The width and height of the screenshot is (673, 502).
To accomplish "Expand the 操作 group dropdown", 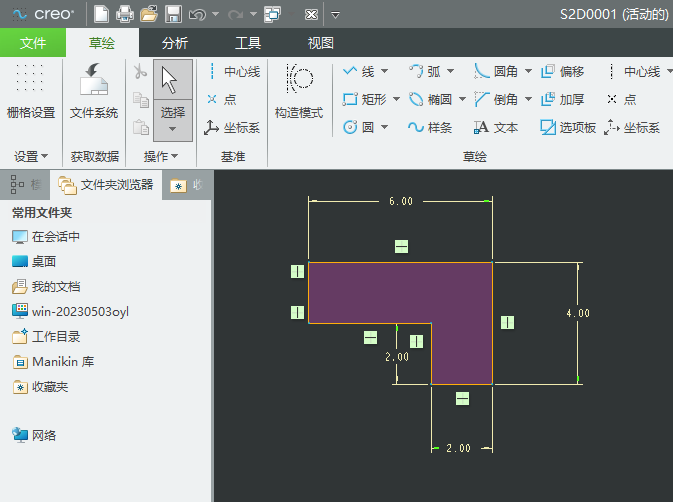I will (x=161, y=157).
